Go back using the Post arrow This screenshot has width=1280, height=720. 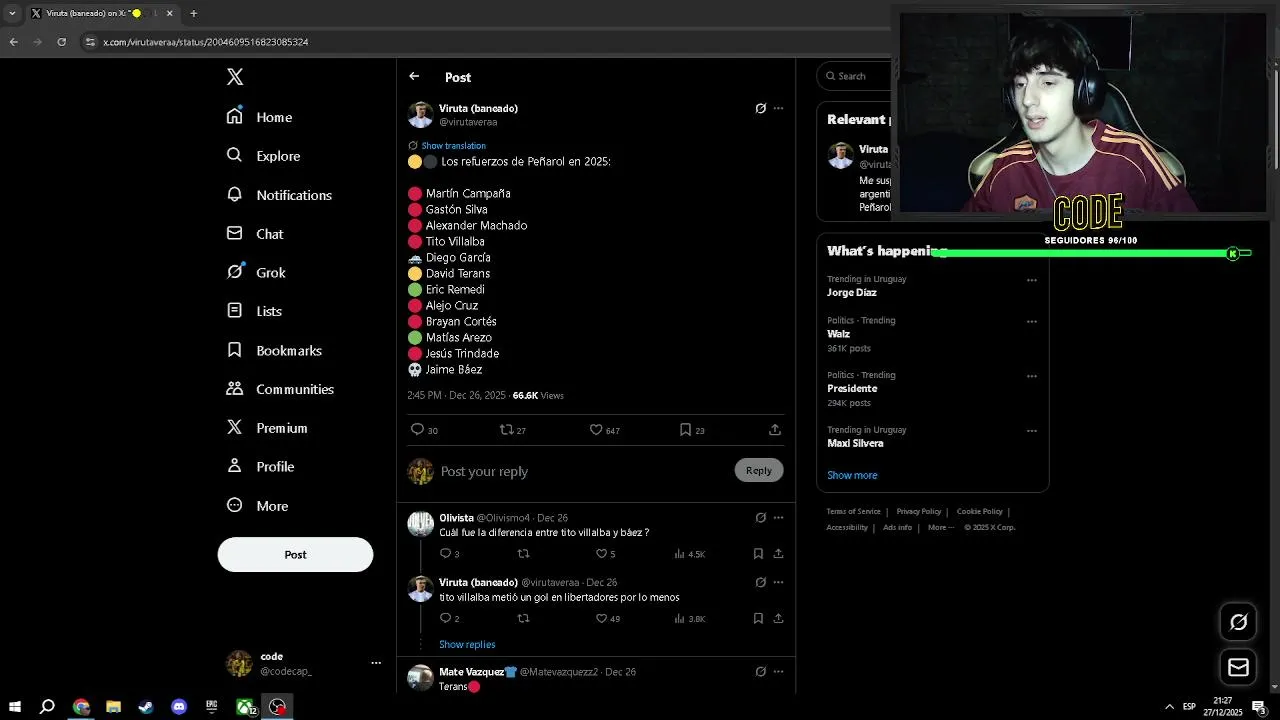click(x=414, y=76)
